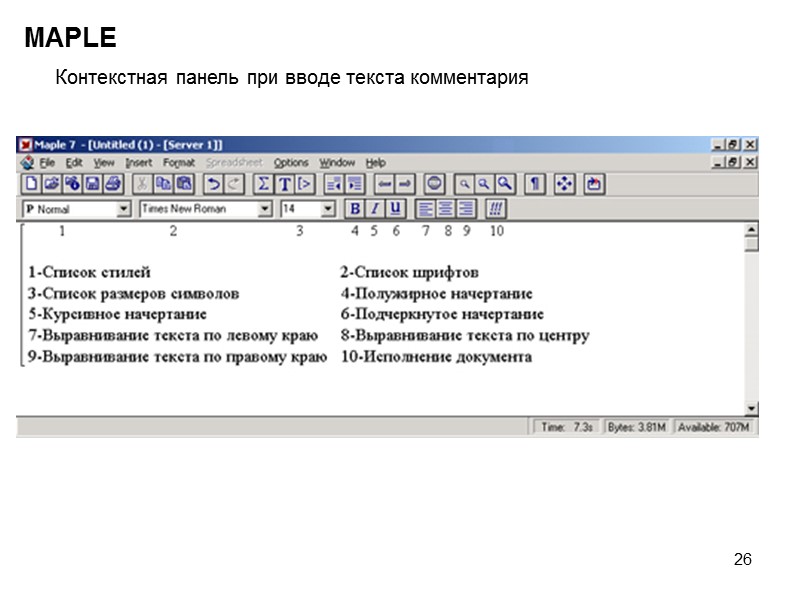
Task: Print the worksheet using the printer icon
Action: click(113, 184)
